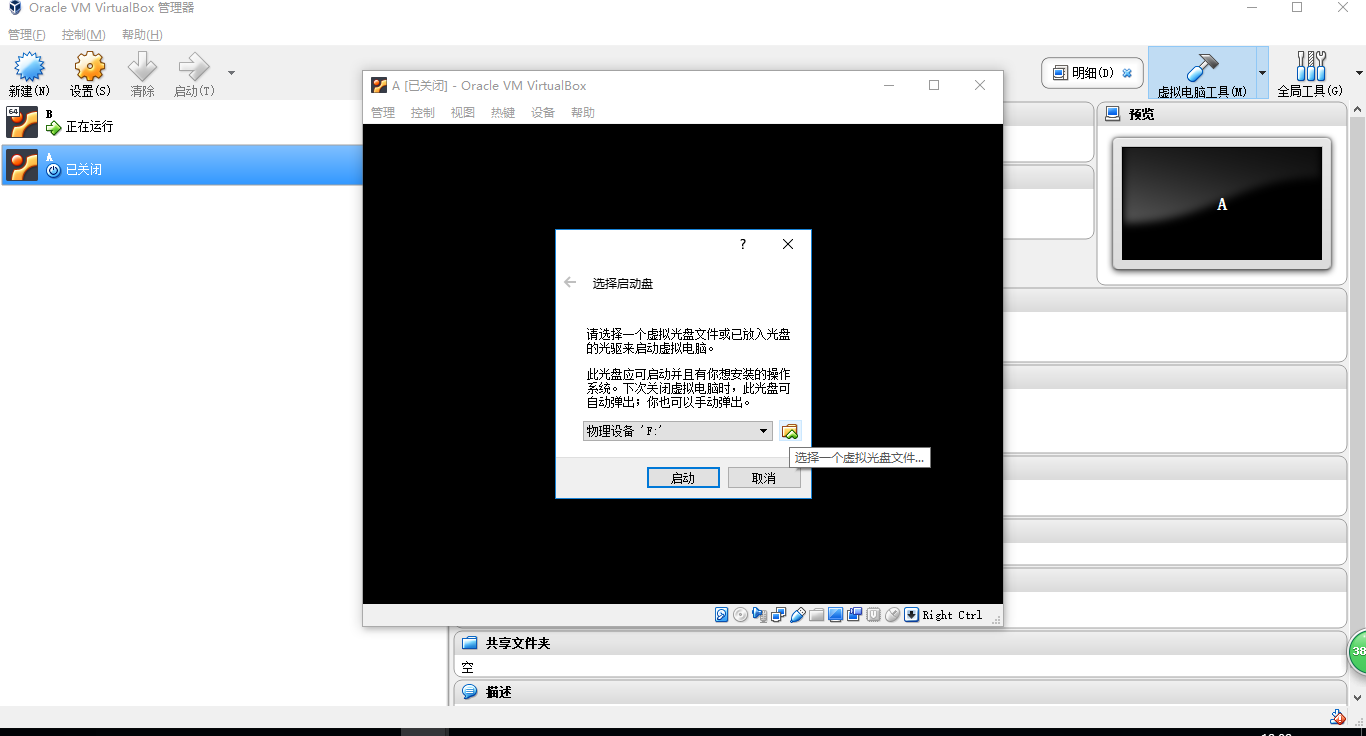The width and height of the screenshot is (1366, 736).
Task: Select virtual machine B in the list
Action: (x=181, y=122)
